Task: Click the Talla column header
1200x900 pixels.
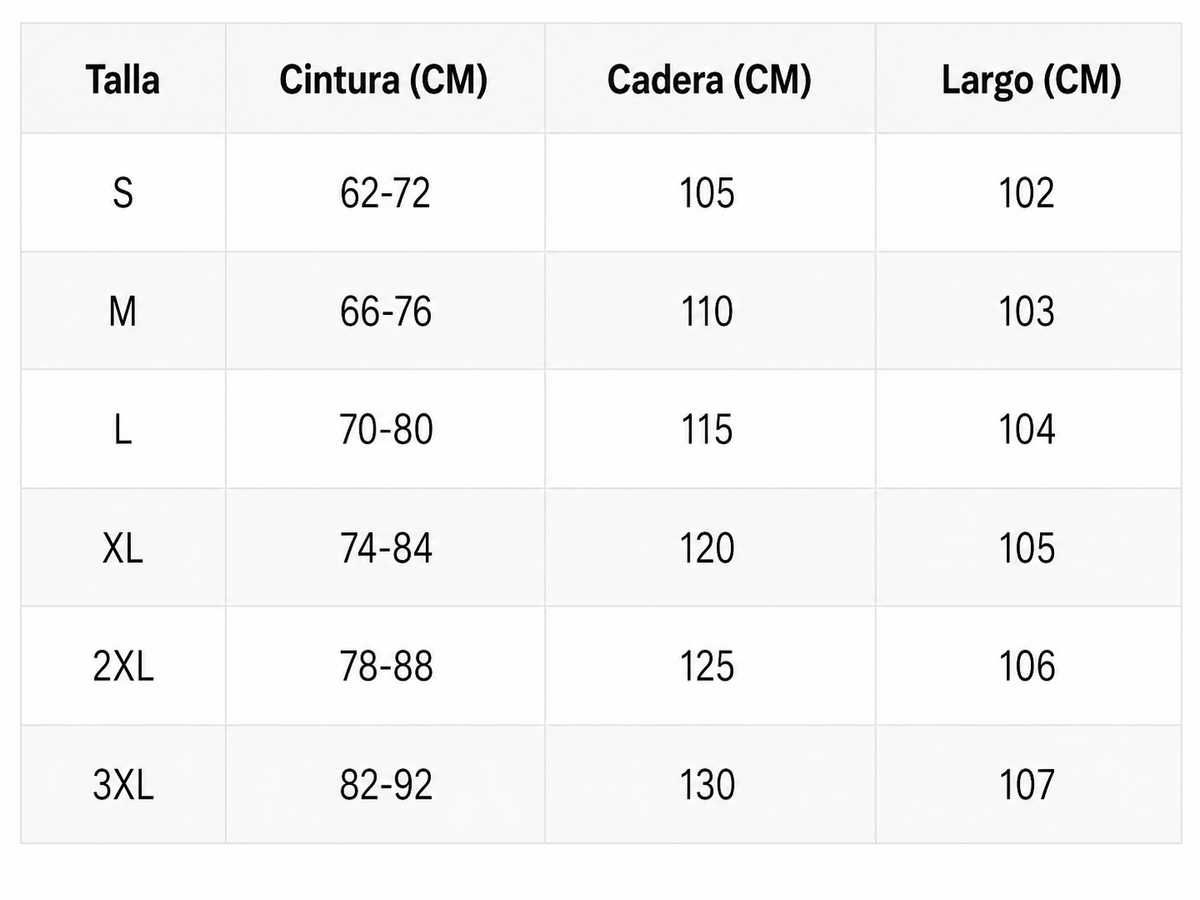Action: pos(123,80)
